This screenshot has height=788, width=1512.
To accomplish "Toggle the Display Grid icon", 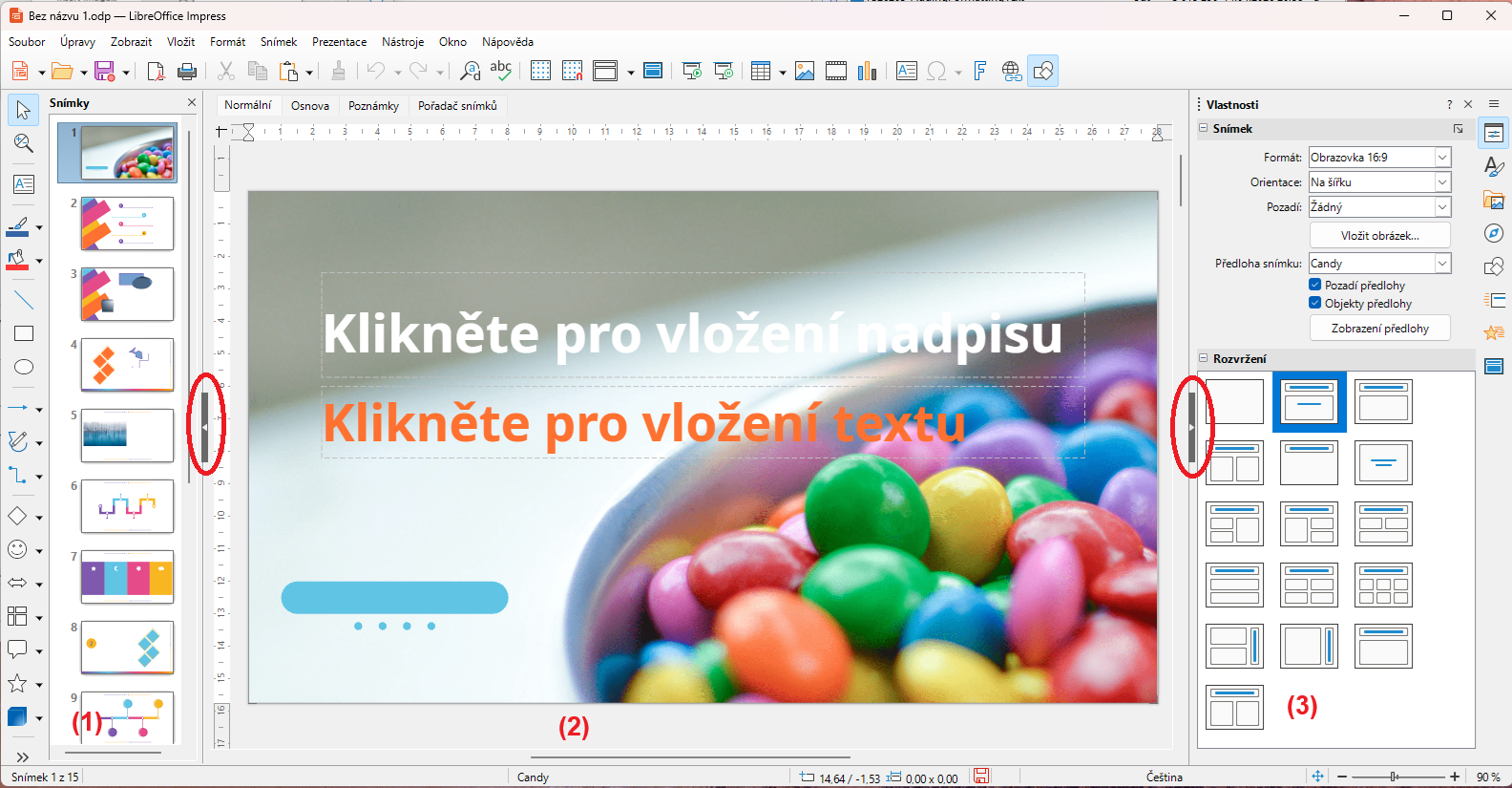I will [540, 71].
